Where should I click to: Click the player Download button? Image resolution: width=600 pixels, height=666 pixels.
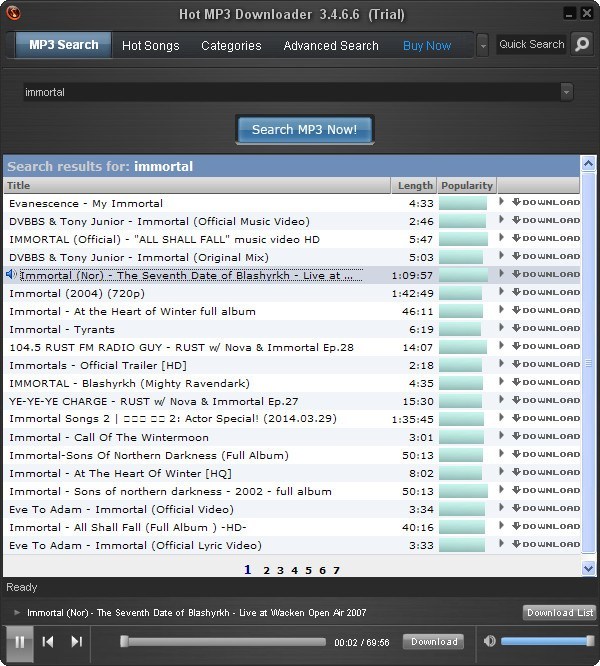click(x=434, y=641)
